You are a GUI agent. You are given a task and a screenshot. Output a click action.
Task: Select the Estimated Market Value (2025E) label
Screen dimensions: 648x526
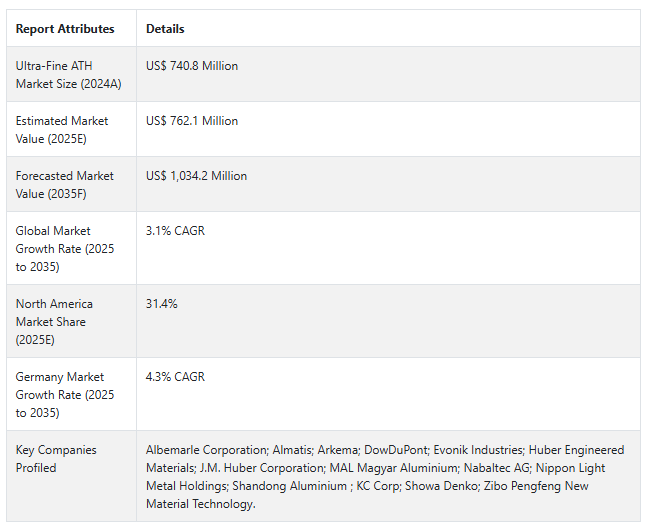(x=62, y=130)
